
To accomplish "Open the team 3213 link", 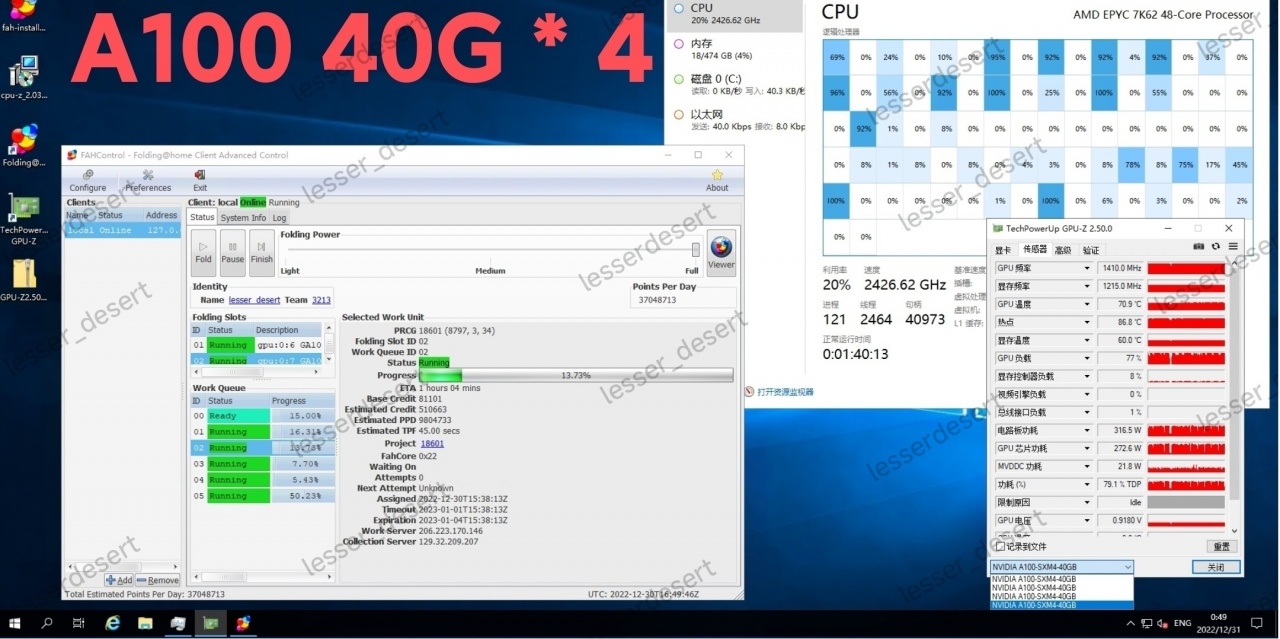I will (x=321, y=300).
